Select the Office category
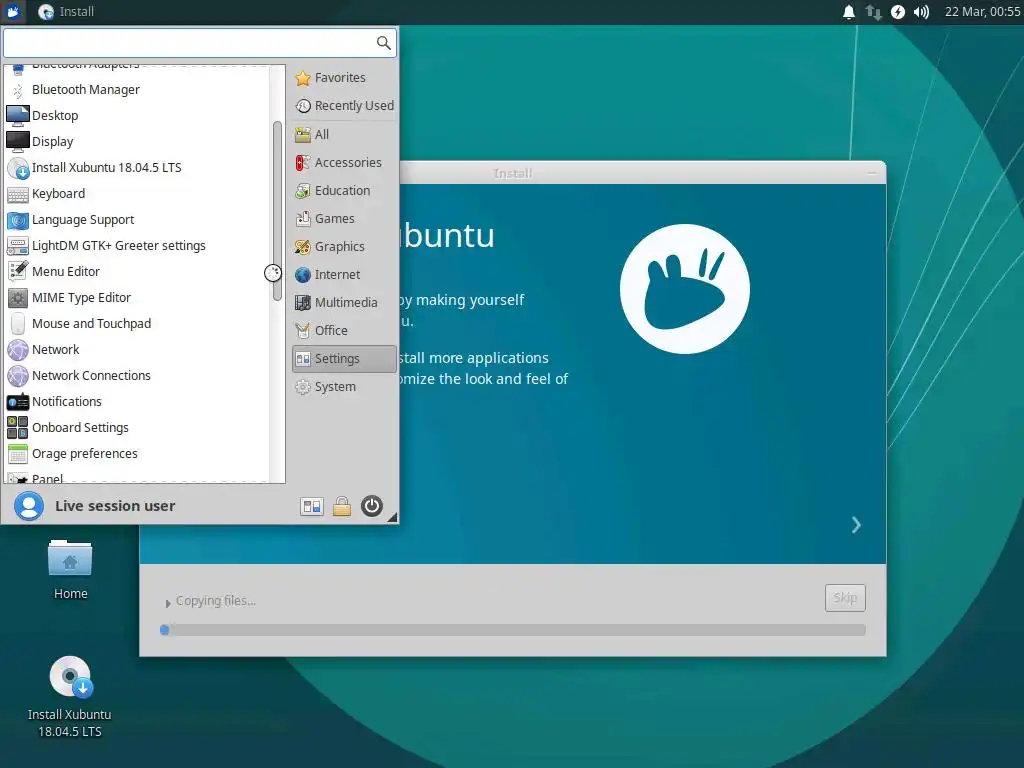This screenshot has height=768, width=1024. (x=344, y=331)
